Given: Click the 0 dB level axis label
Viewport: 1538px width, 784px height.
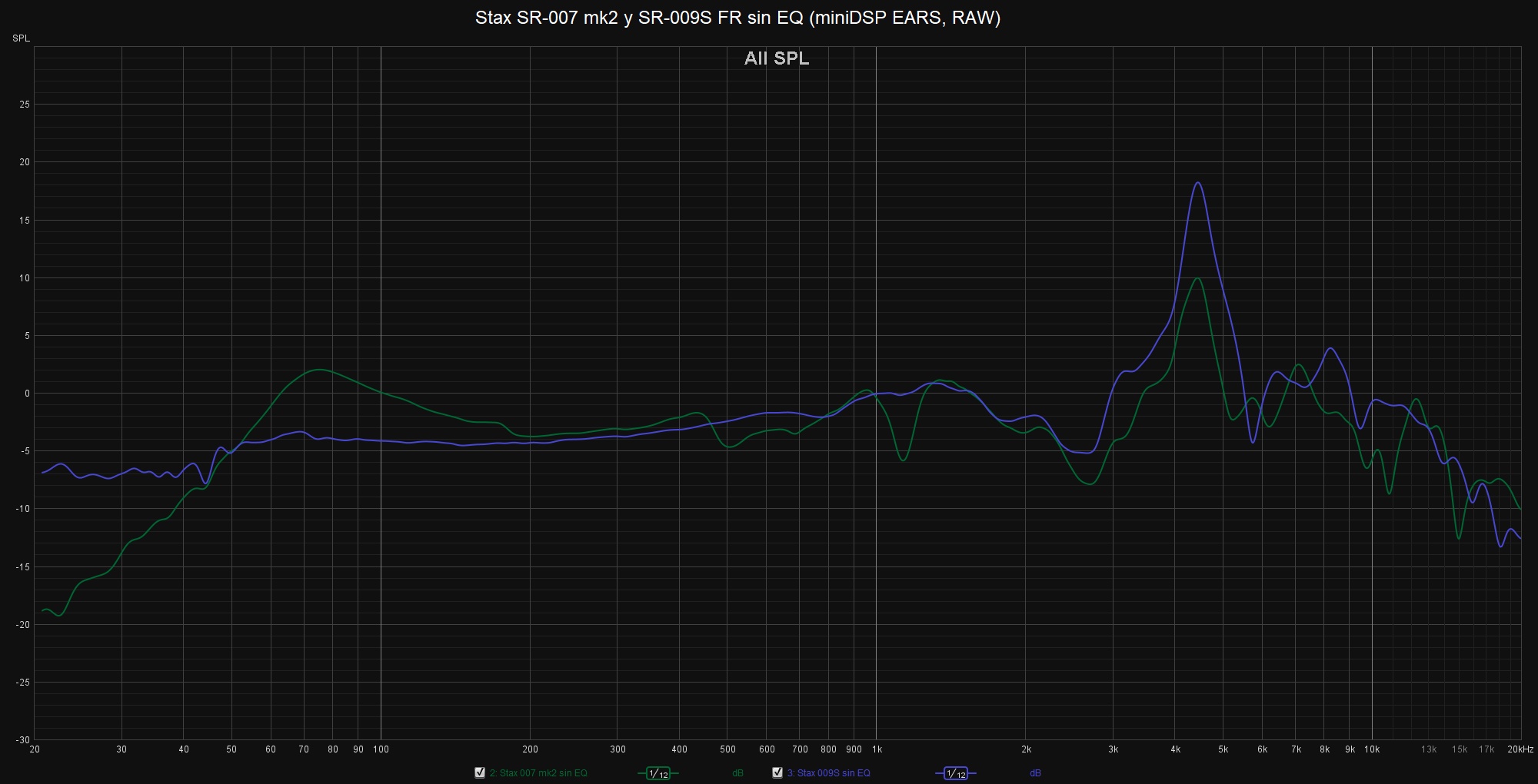Looking at the screenshot, I should click(x=27, y=394).
